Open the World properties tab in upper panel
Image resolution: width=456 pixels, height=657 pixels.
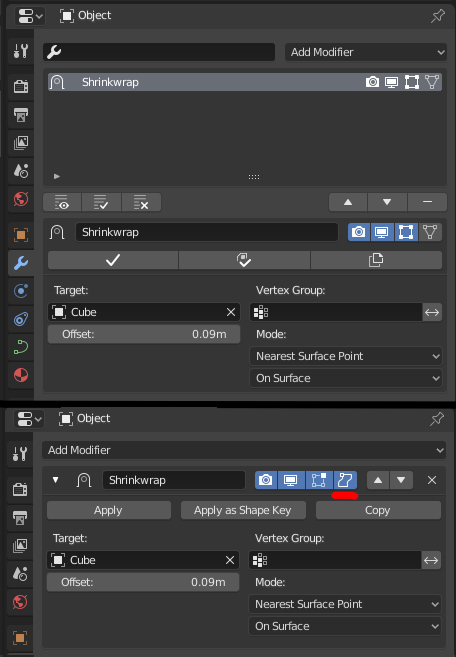coord(21,199)
